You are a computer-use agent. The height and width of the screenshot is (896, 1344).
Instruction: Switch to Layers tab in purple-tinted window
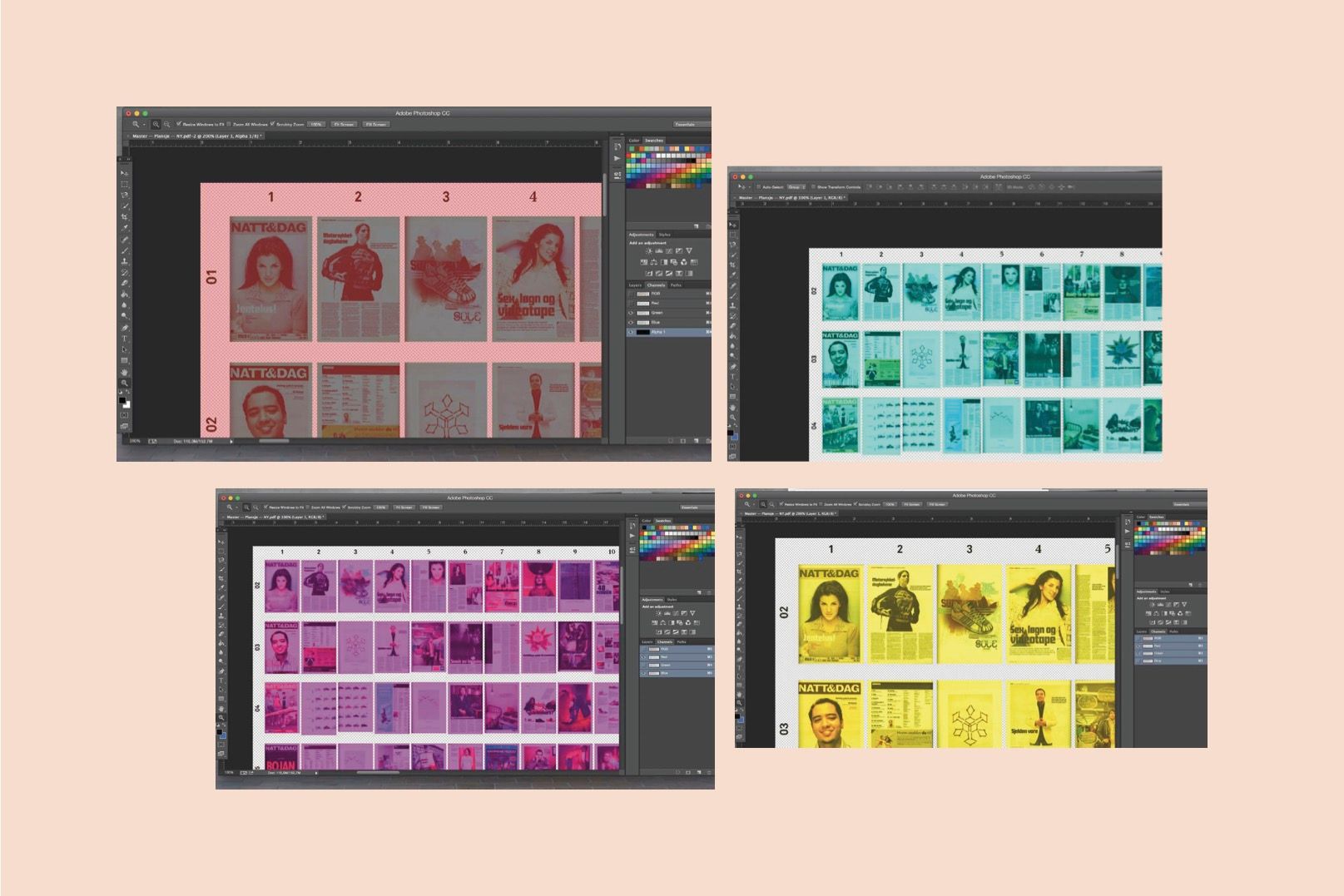(647, 642)
